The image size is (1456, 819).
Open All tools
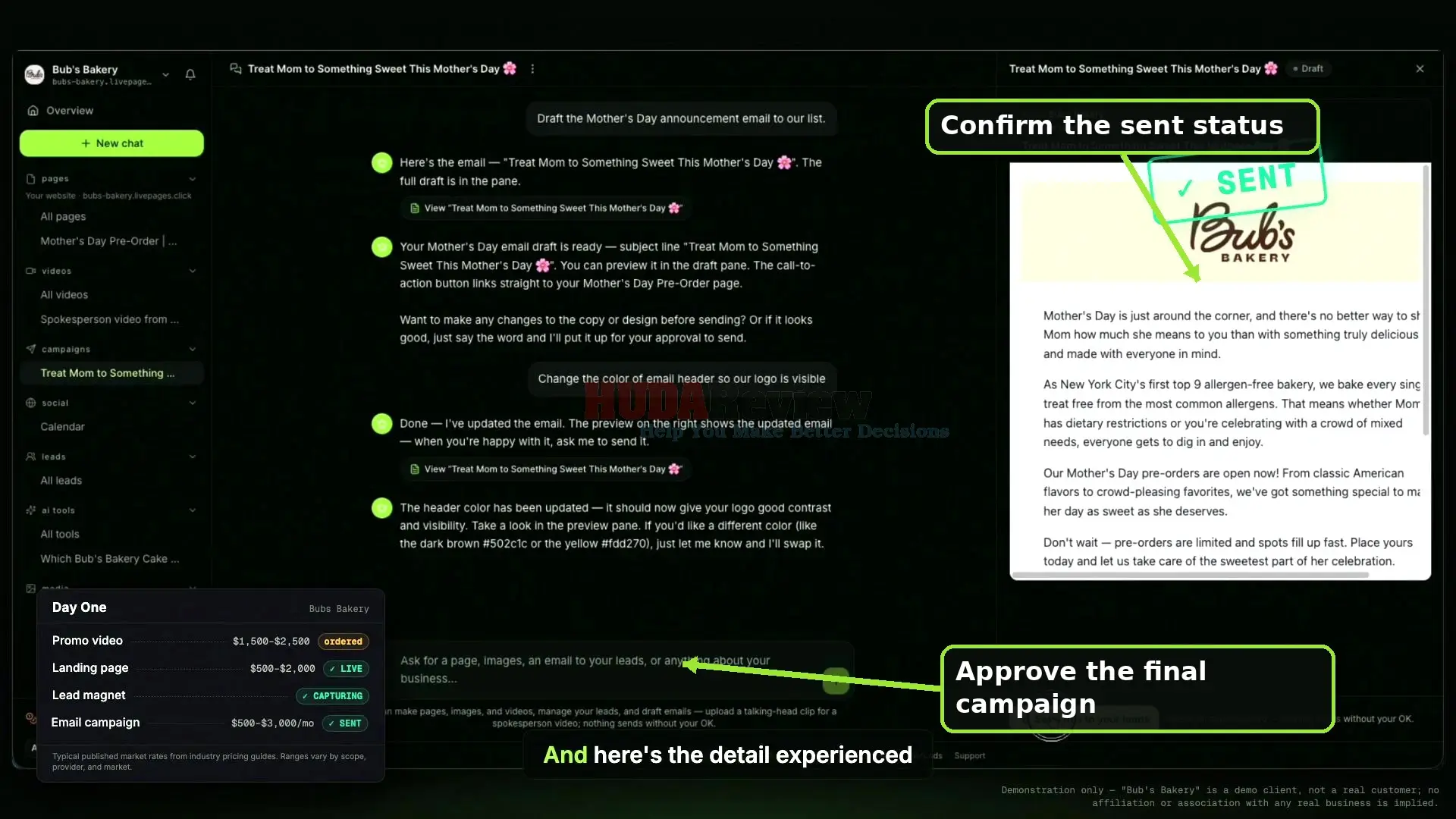pyautogui.click(x=60, y=535)
